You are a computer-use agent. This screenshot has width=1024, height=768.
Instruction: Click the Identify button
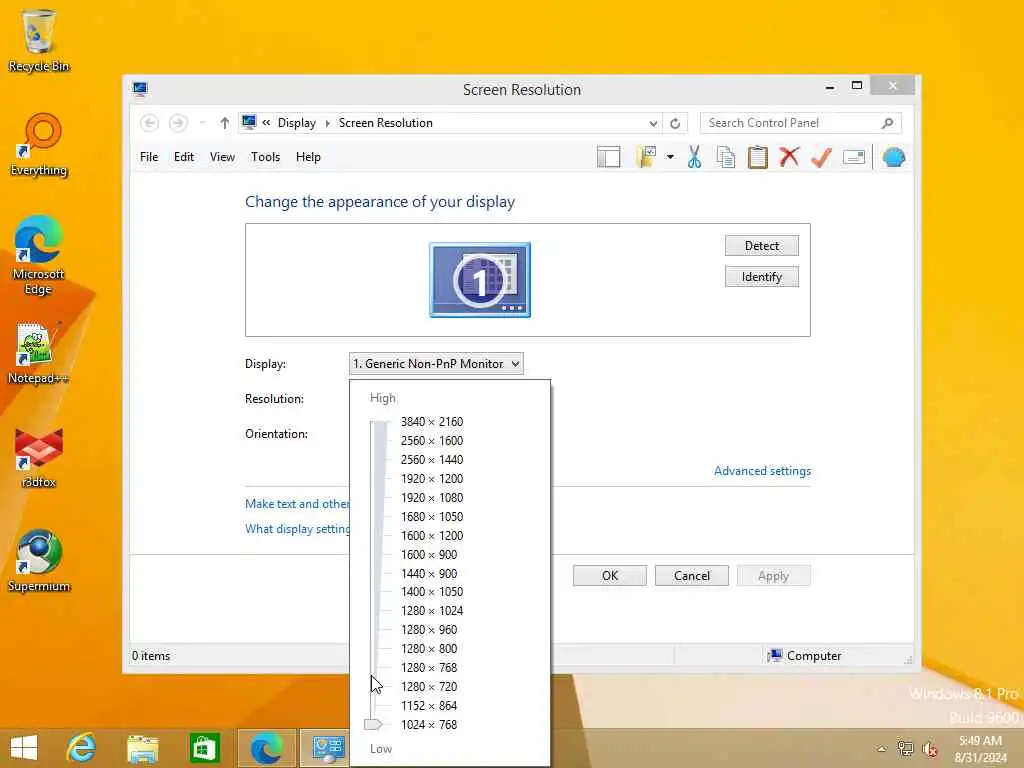pyautogui.click(x=761, y=277)
